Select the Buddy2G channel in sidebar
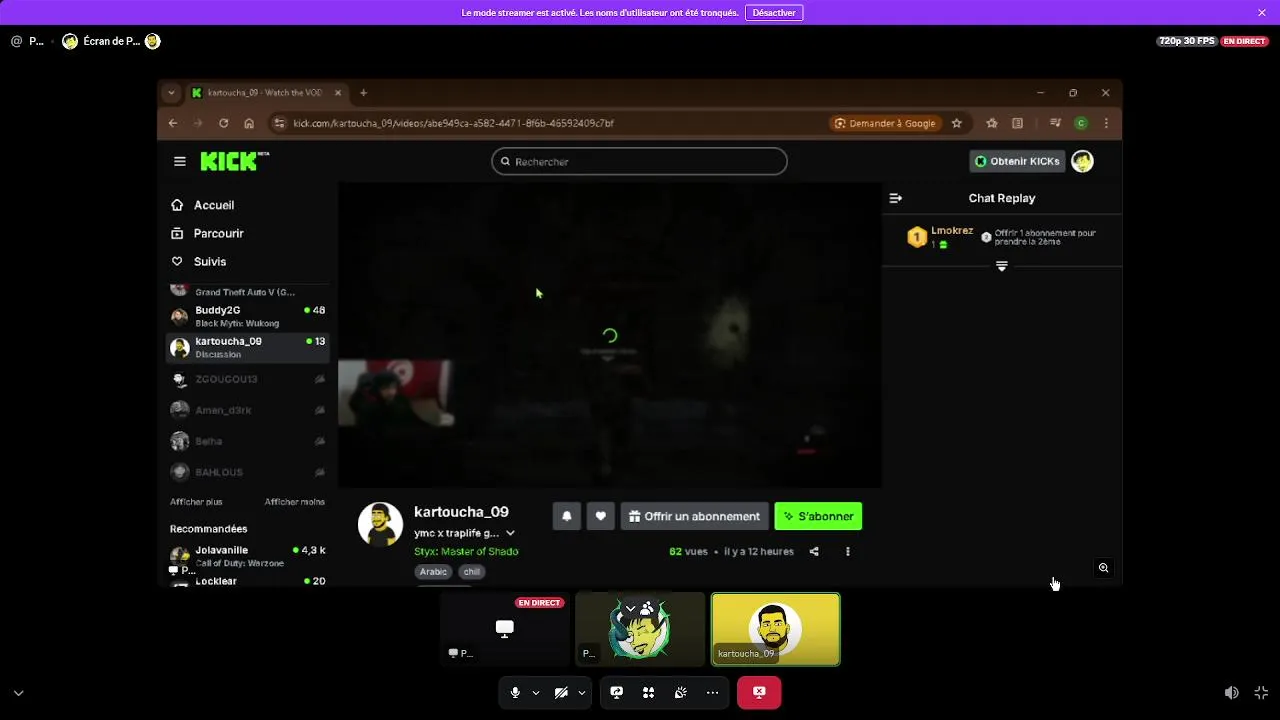 pos(248,316)
